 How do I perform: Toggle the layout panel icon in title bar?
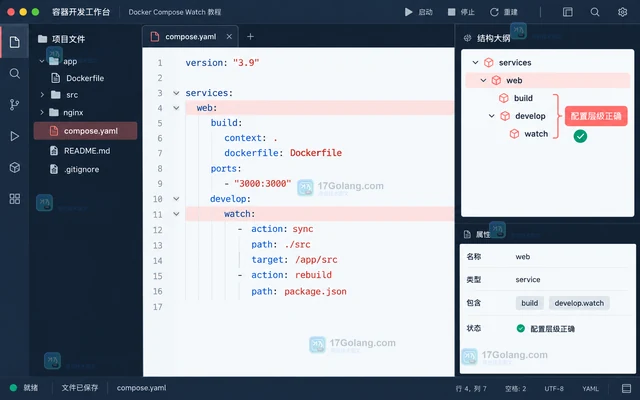click(568, 12)
